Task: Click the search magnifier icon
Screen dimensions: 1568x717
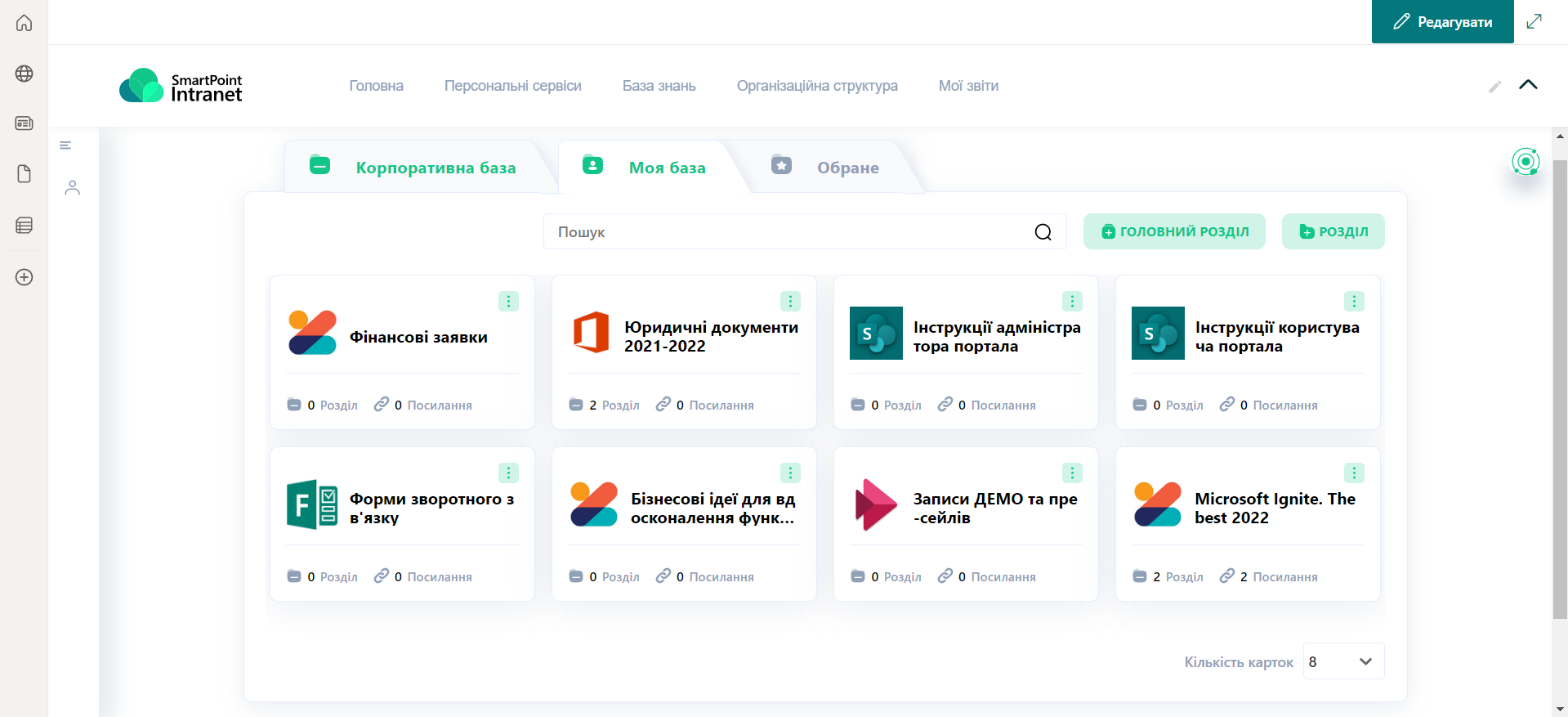Action: [1043, 232]
